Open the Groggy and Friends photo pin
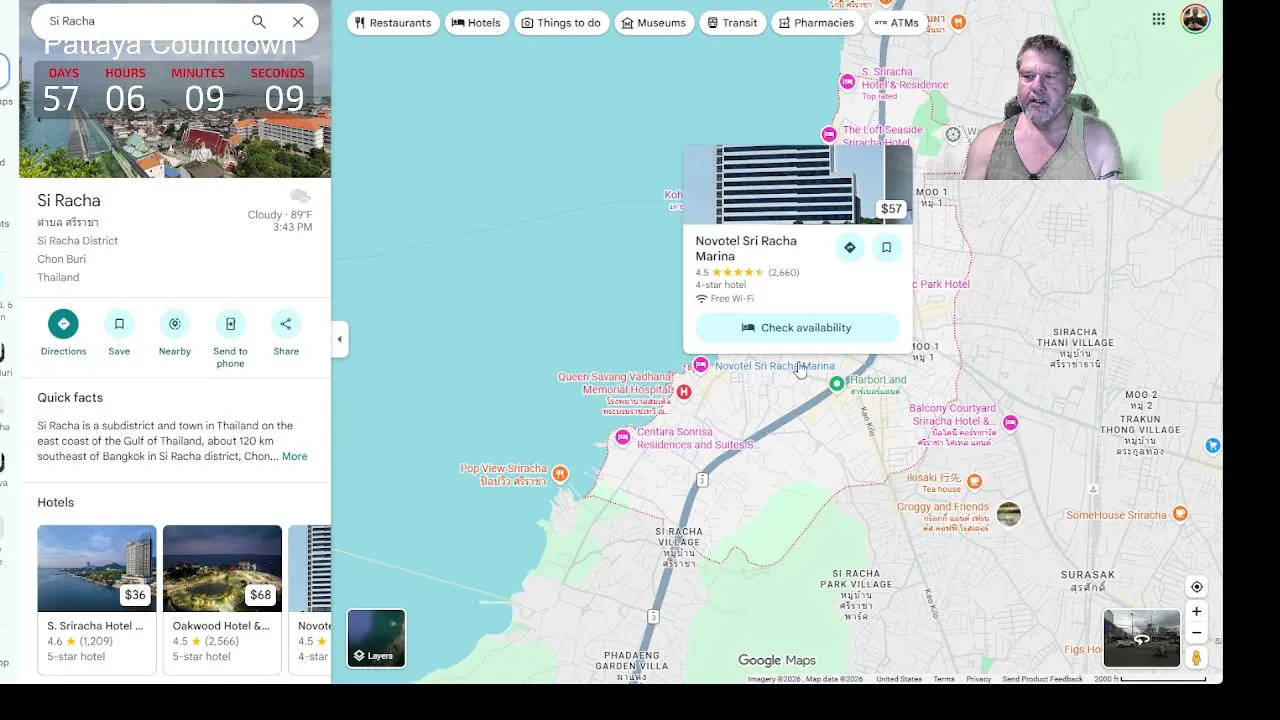The height and width of the screenshot is (720, 1280). coord(1009,514)
